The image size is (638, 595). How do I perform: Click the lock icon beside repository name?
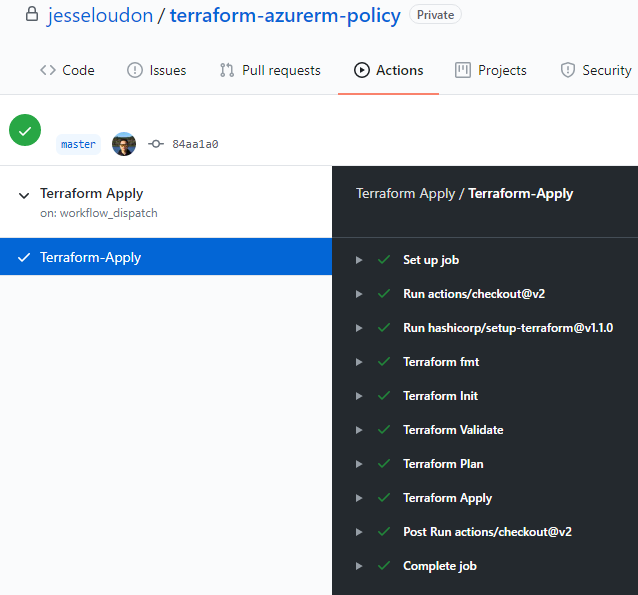click(32, 15)
